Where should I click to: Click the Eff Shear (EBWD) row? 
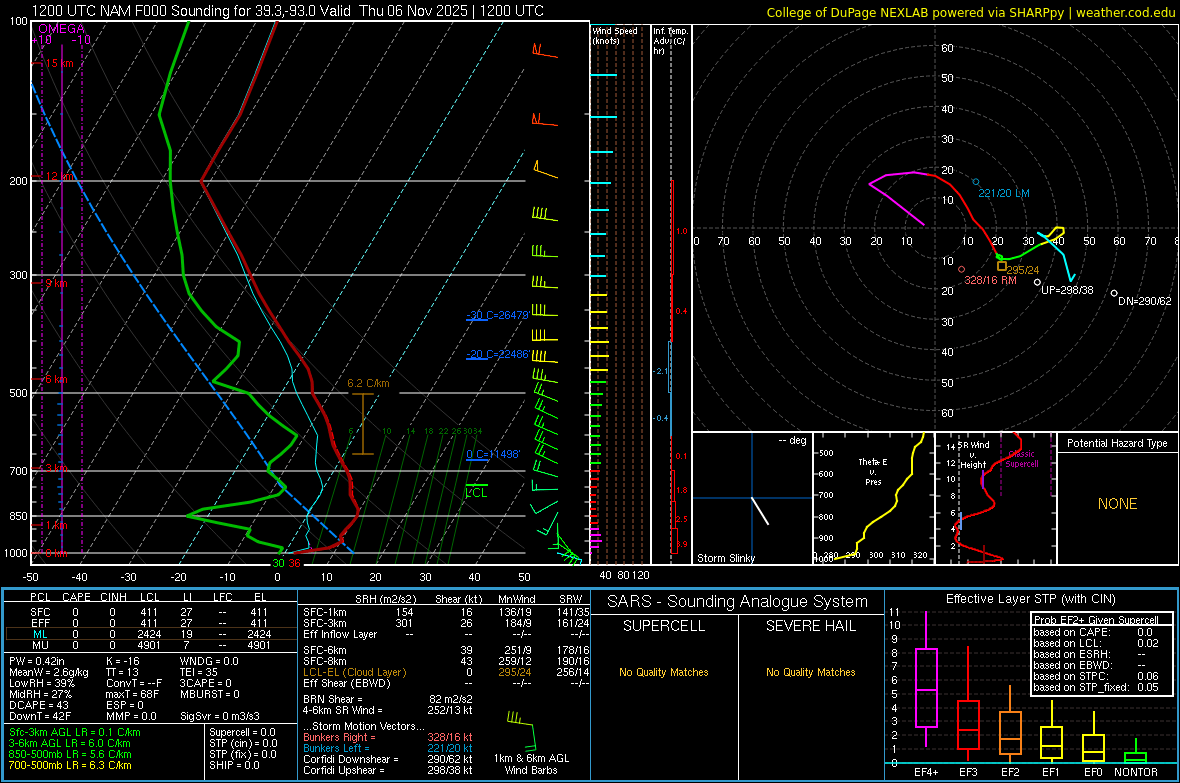446,683
